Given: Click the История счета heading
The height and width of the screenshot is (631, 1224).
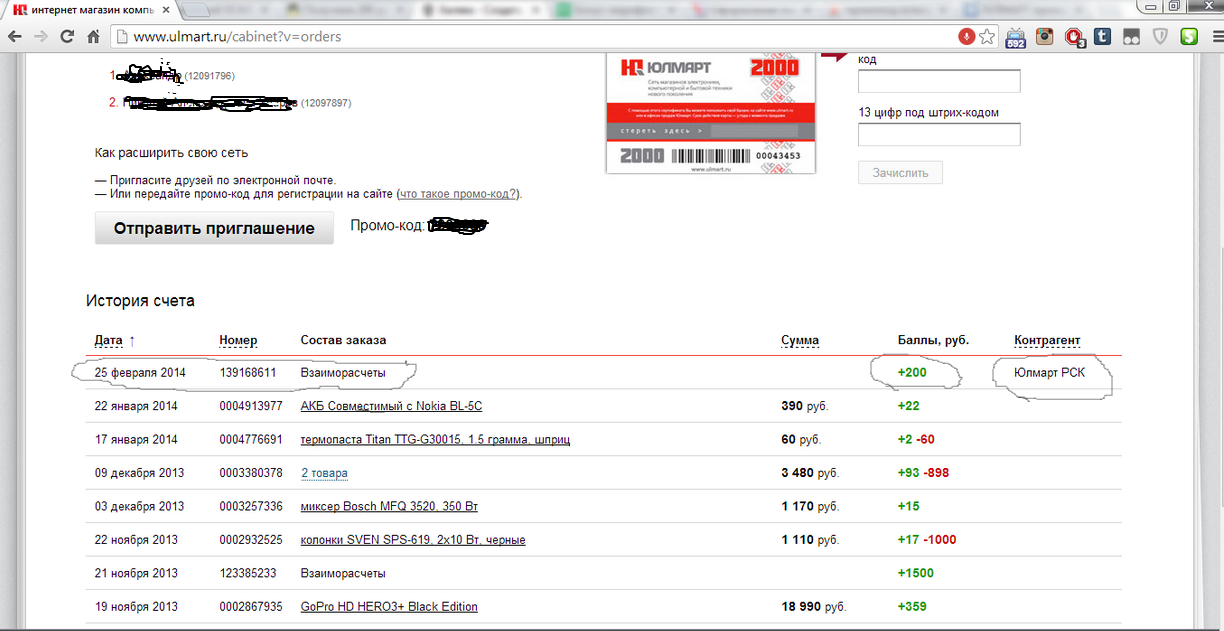Looking at the screenshot, I should click(140, 300).
